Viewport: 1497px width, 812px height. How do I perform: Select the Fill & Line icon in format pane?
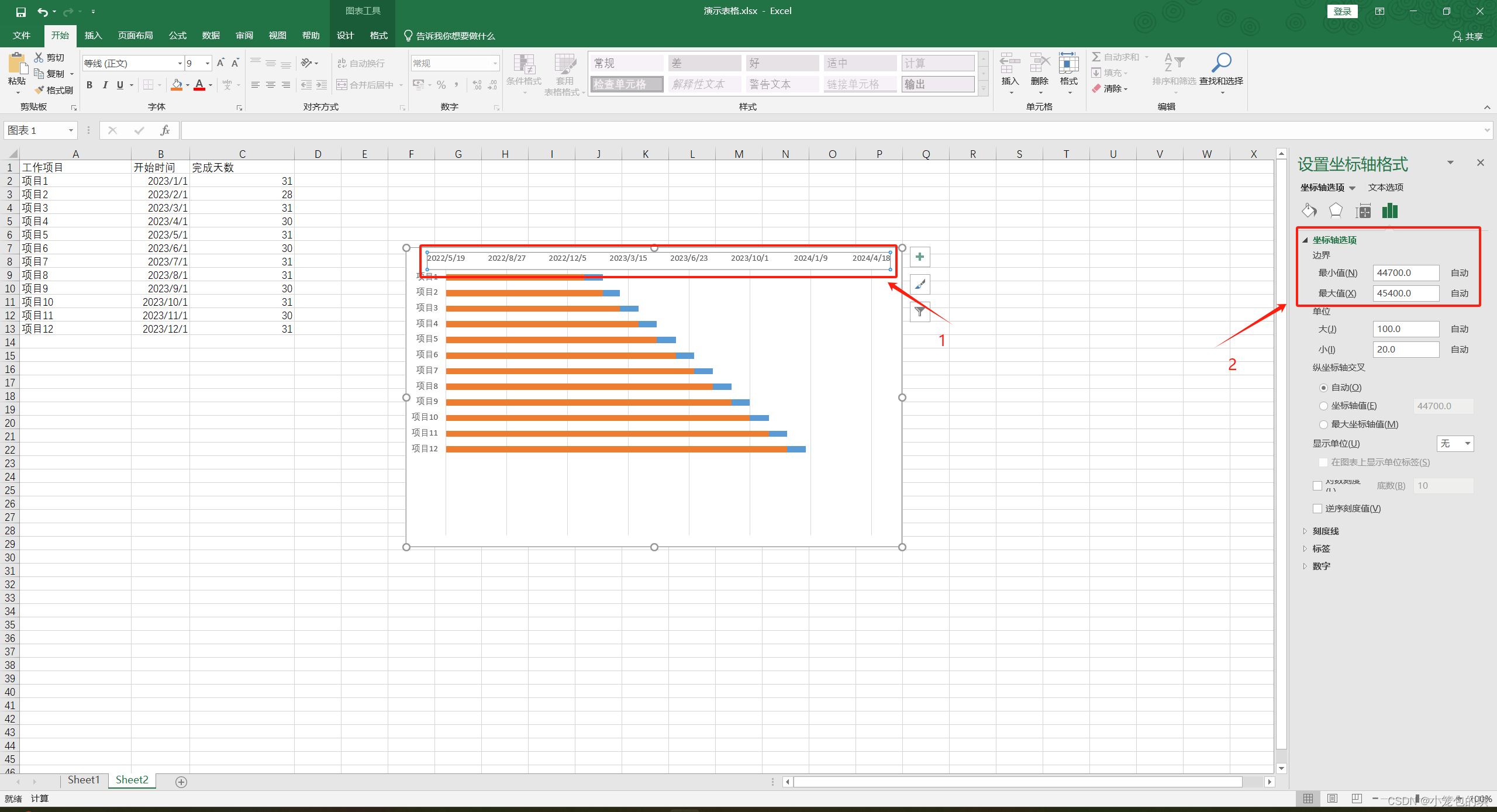(1309, 210)
